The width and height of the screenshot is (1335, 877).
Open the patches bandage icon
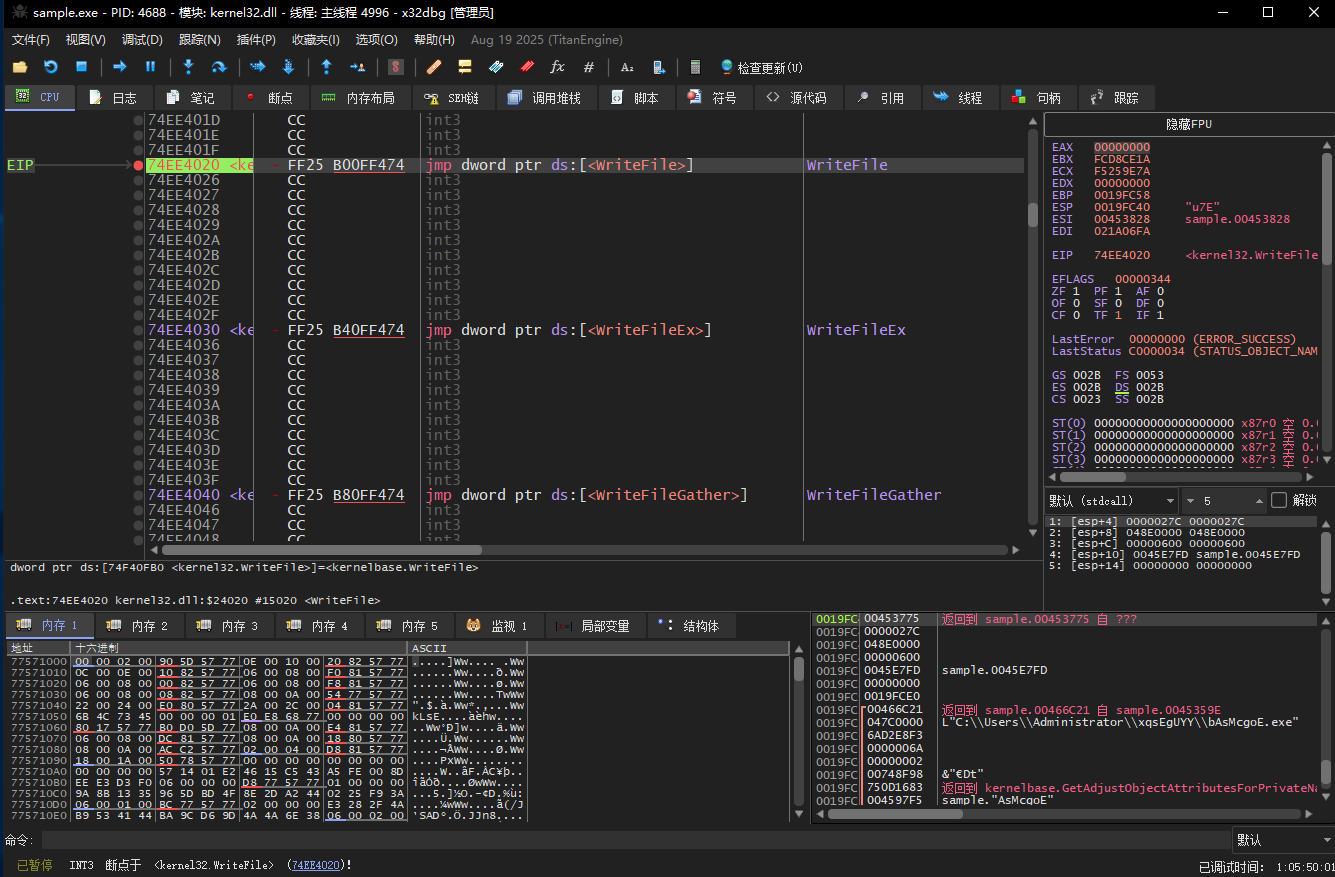coord(434,67)
